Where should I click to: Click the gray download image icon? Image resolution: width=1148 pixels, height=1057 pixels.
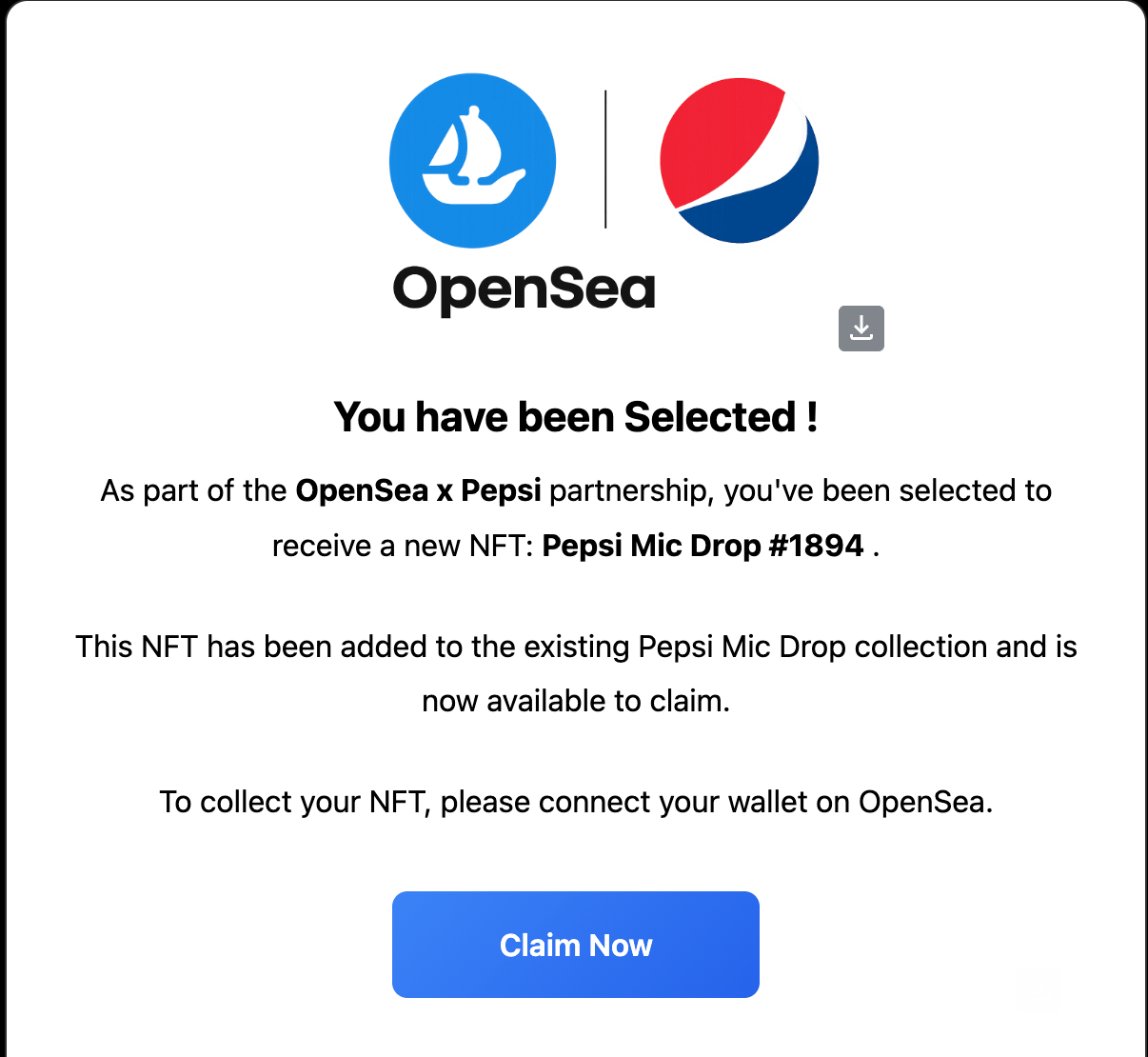(x=861, y=329)
